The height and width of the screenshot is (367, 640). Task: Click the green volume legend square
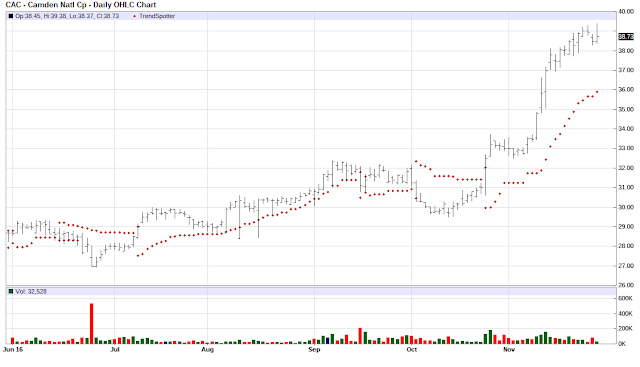(x=11, y=291)
